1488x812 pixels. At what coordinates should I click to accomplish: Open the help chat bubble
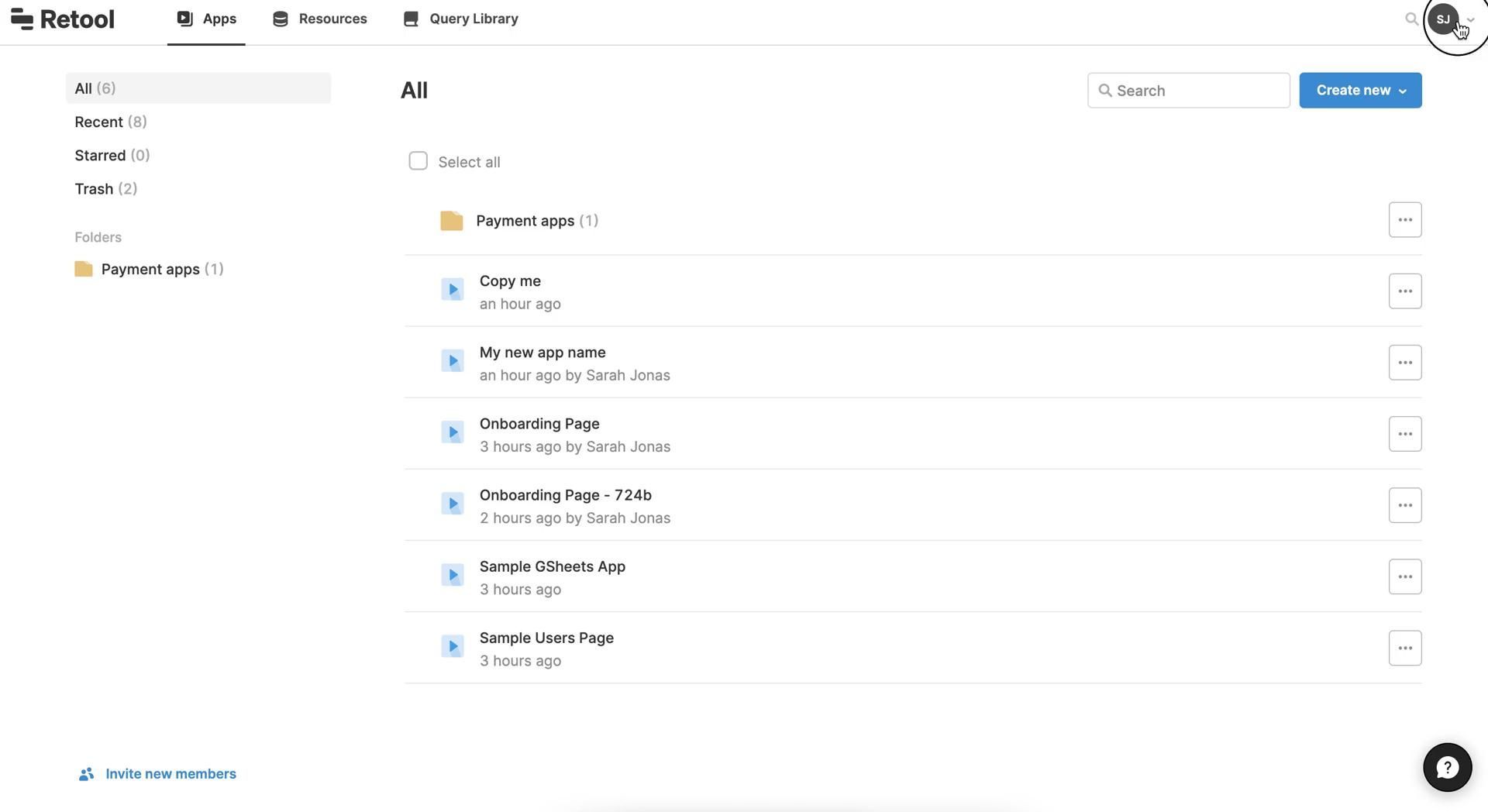click(1447, 767)
